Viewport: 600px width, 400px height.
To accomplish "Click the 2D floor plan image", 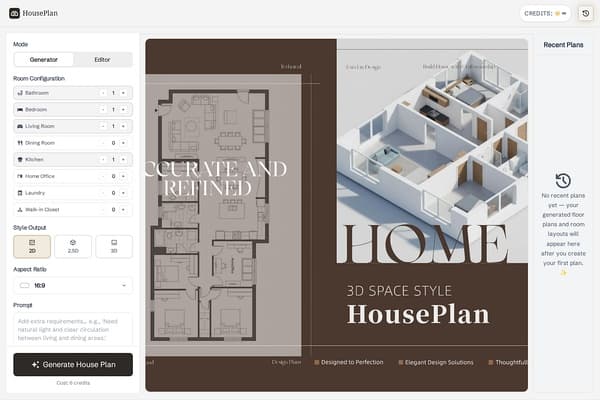I will pos(223,215).
